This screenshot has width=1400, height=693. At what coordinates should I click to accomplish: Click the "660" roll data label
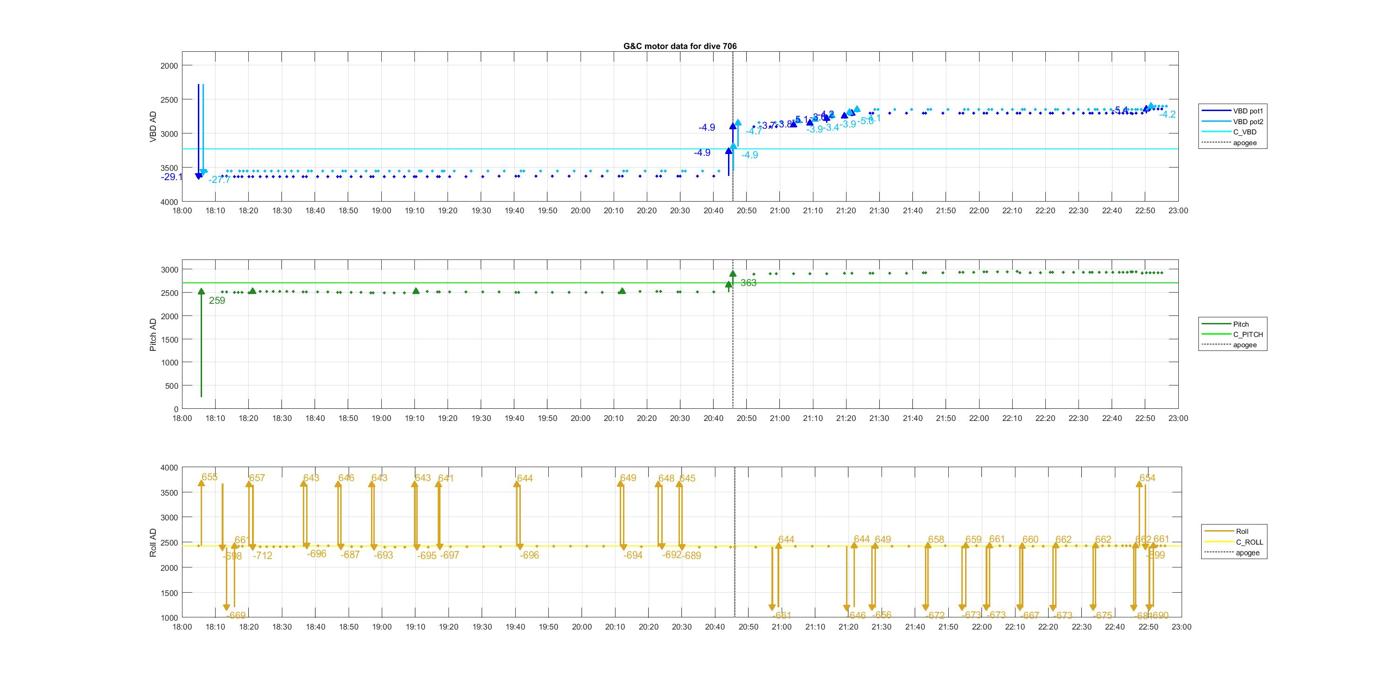click(1031, 540)
